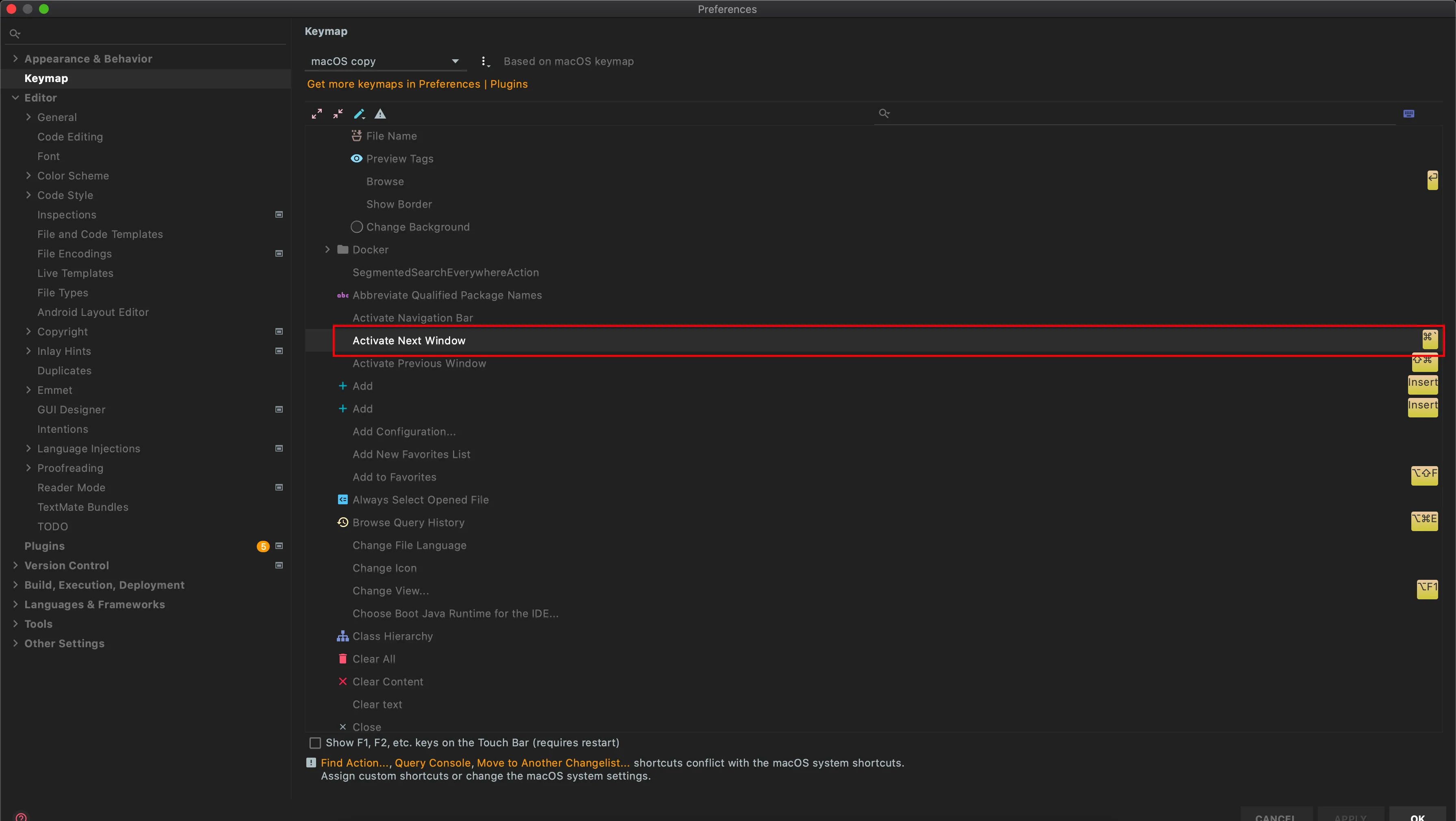Open the Find Action... conflict link

point(355,762)
